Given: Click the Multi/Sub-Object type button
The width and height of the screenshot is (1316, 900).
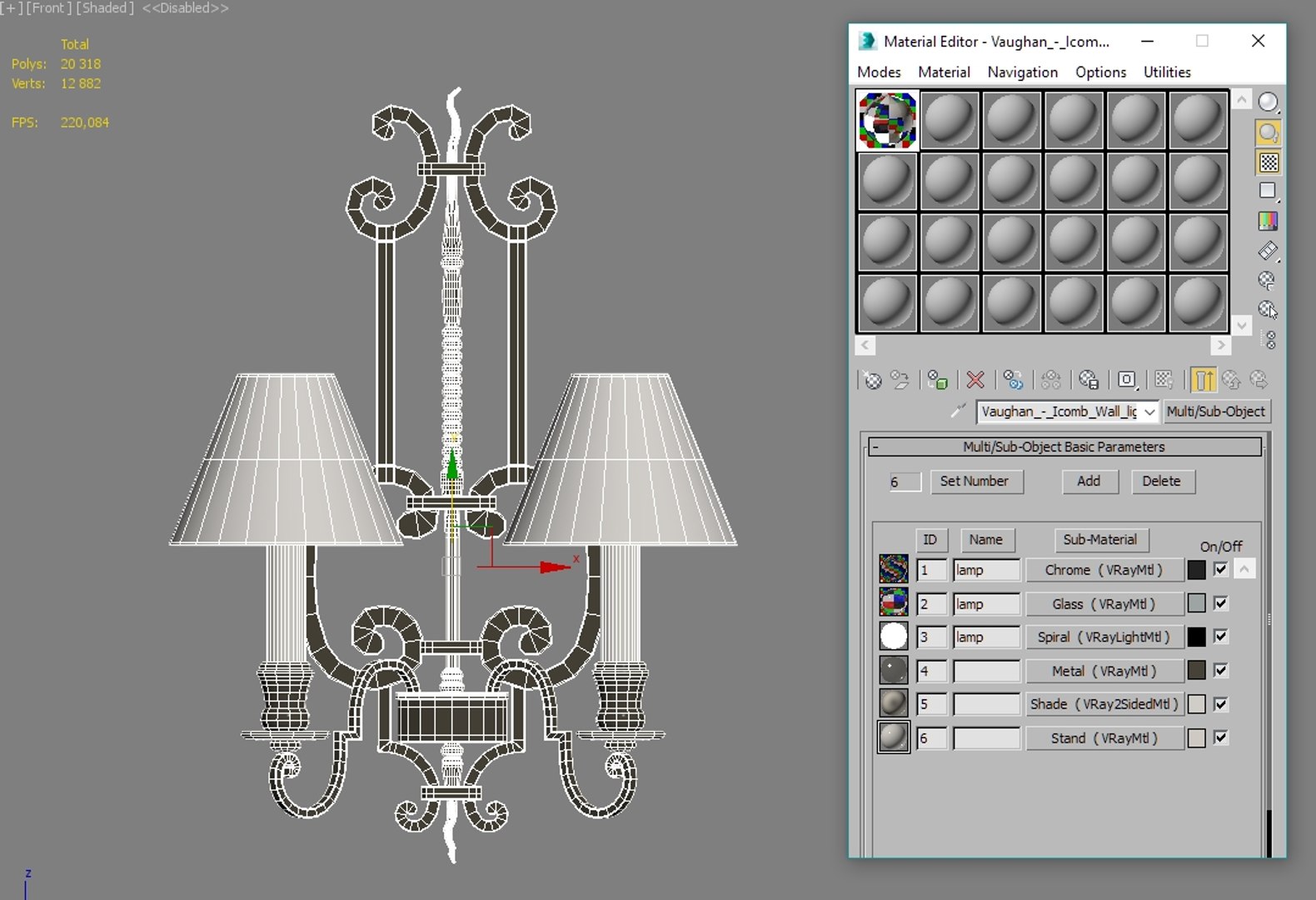Looking at the screenshot, I should pos(1215,412).
